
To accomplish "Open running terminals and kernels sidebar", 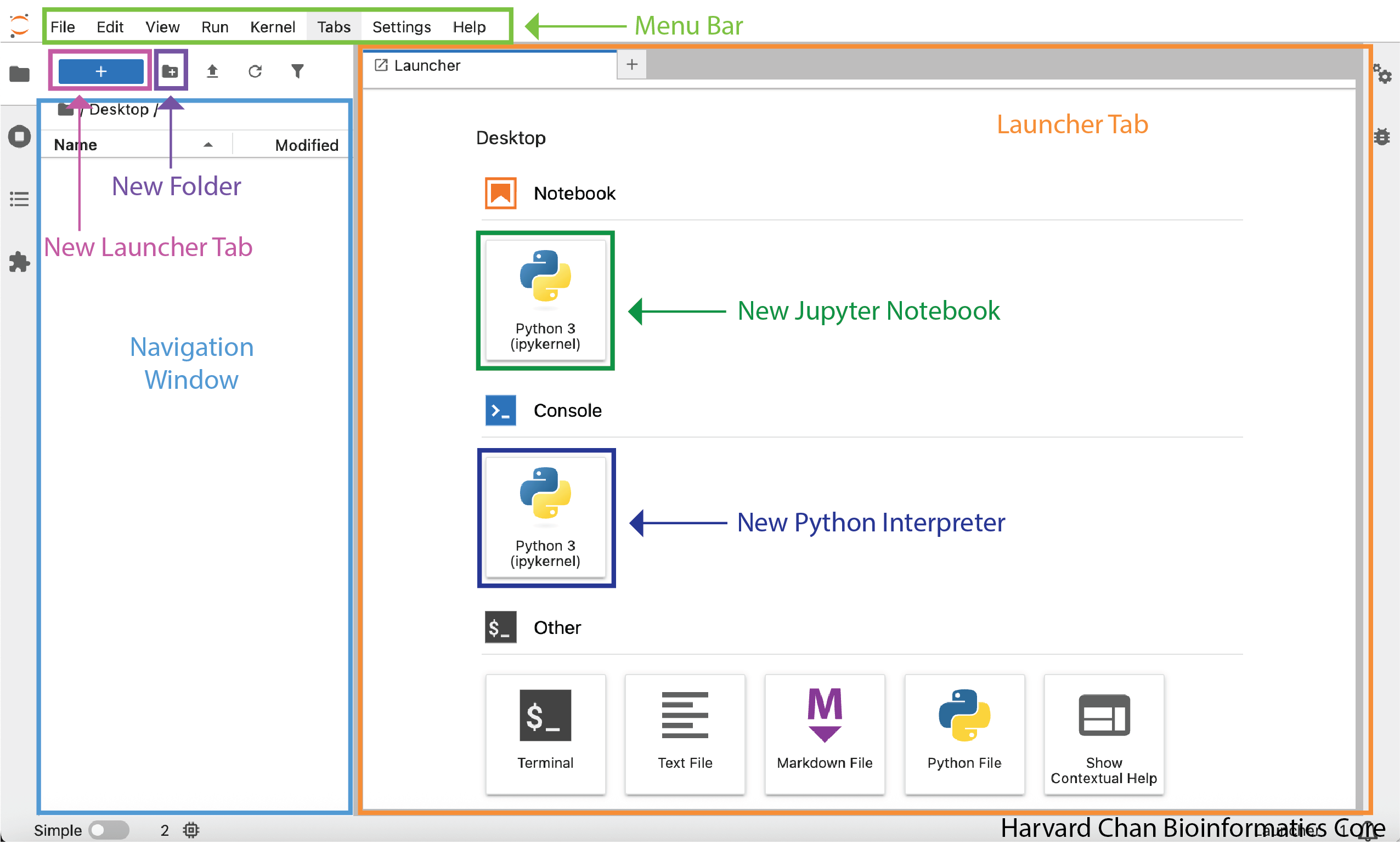I will point(19,137).
